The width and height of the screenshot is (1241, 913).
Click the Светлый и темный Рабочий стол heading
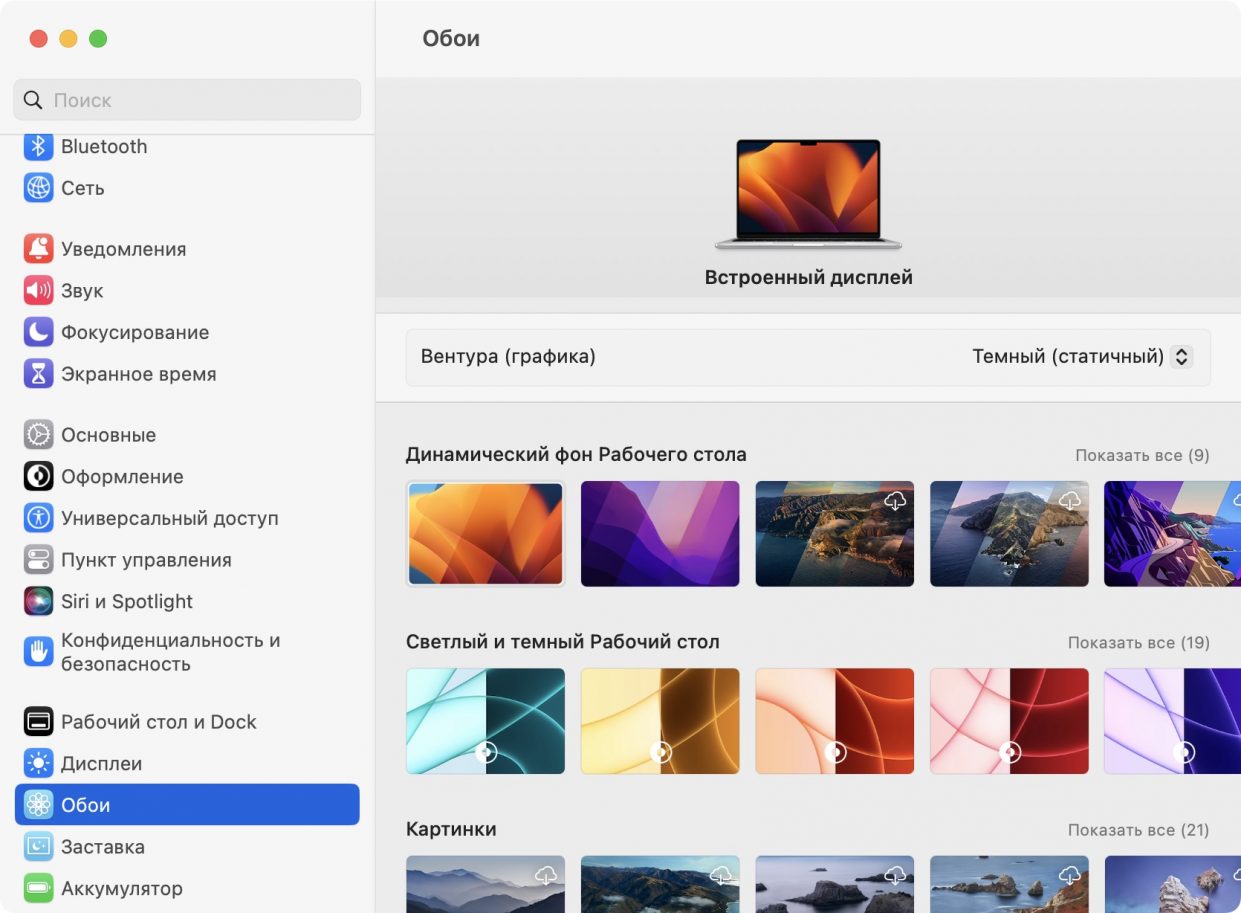point(563,642)
